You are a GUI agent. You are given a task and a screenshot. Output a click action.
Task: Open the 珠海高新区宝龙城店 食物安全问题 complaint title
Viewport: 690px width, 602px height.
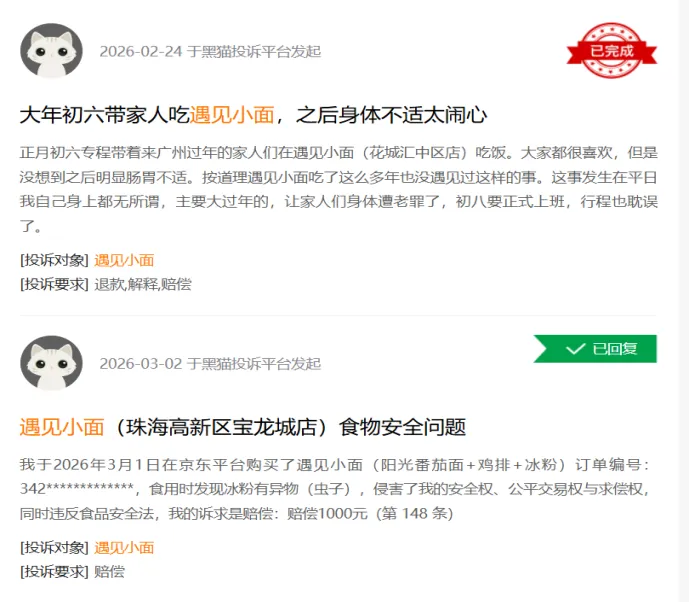click(x=242, y=427)
